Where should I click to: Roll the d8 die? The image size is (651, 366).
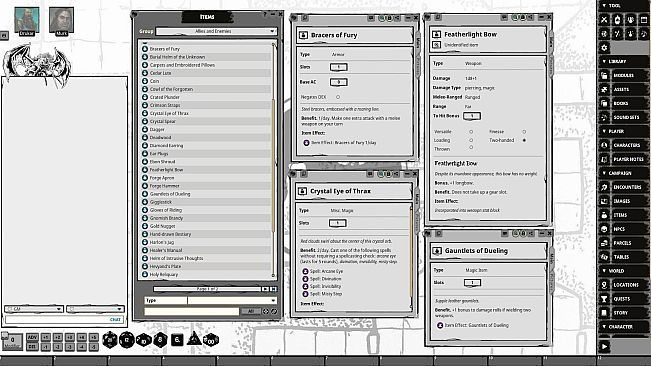point(160,340)
